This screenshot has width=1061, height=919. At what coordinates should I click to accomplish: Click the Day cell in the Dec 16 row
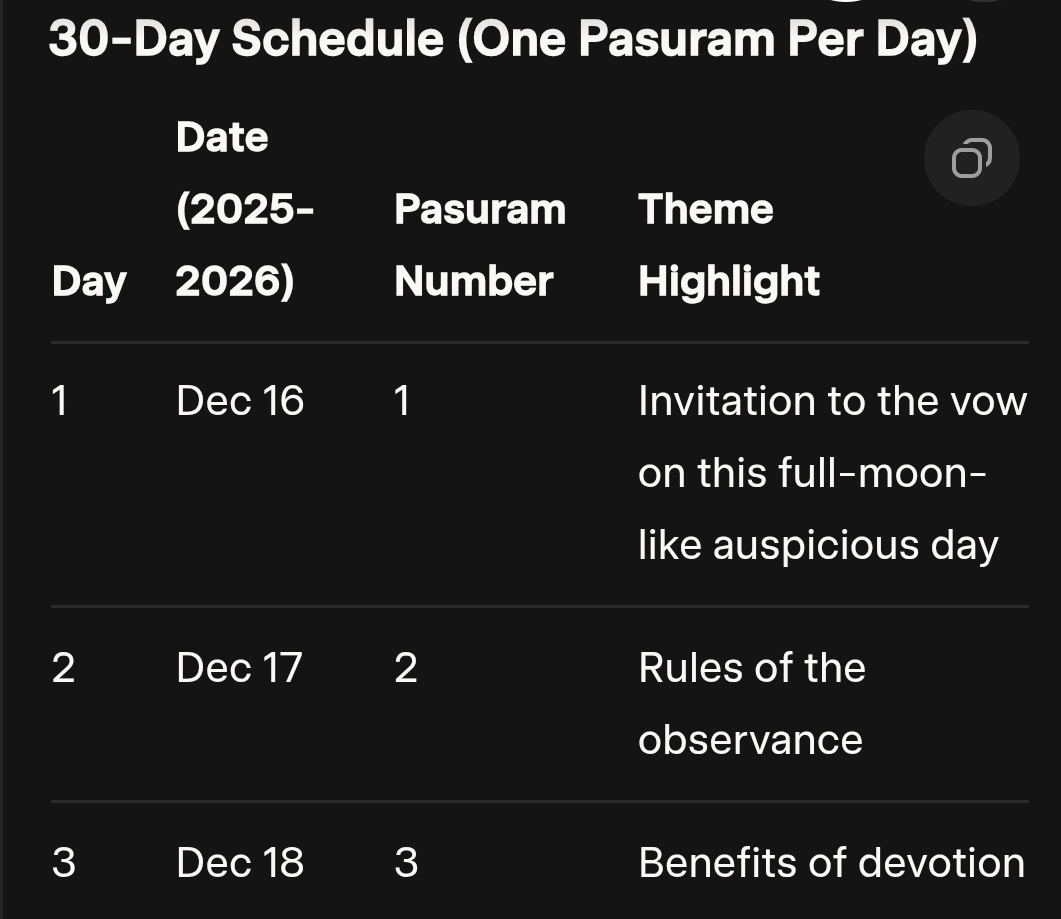[x=60, y=401]
